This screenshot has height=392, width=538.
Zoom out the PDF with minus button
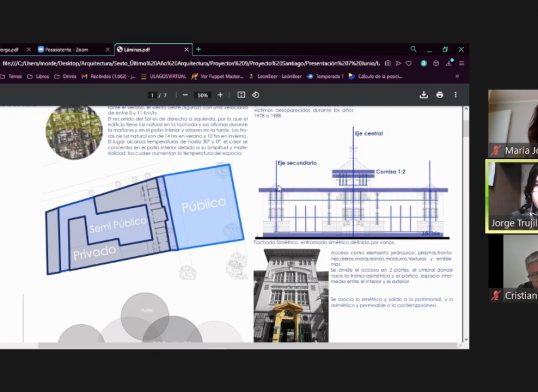(x=185, y=95)
